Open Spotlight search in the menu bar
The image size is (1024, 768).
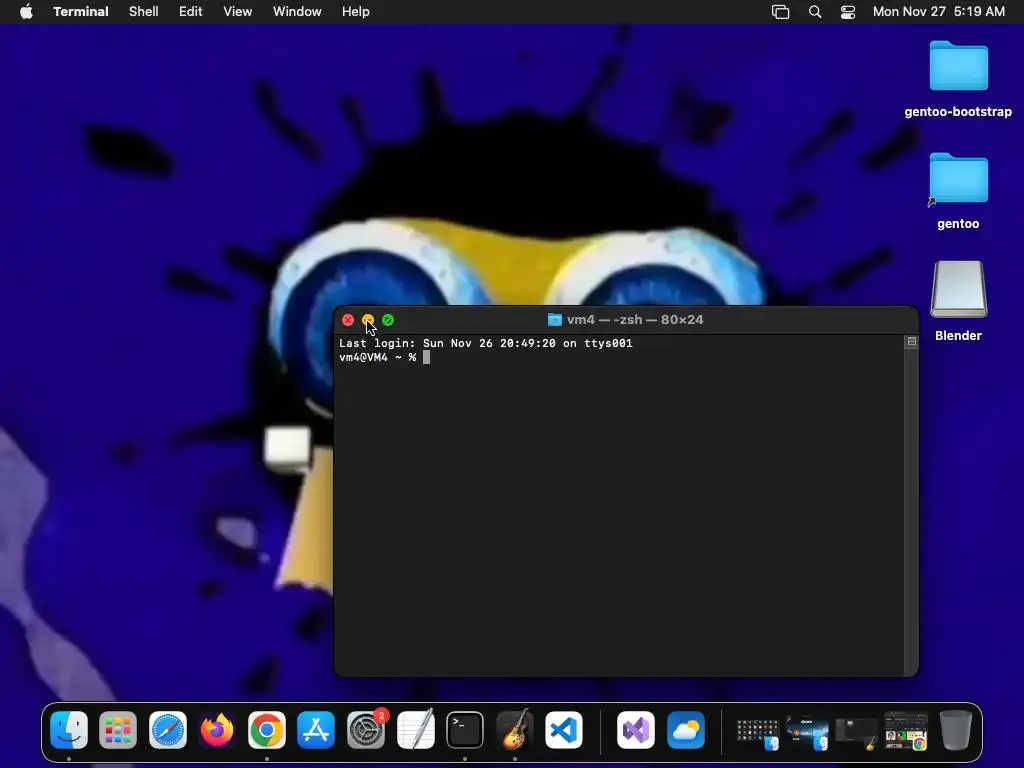tap(815, 12)
